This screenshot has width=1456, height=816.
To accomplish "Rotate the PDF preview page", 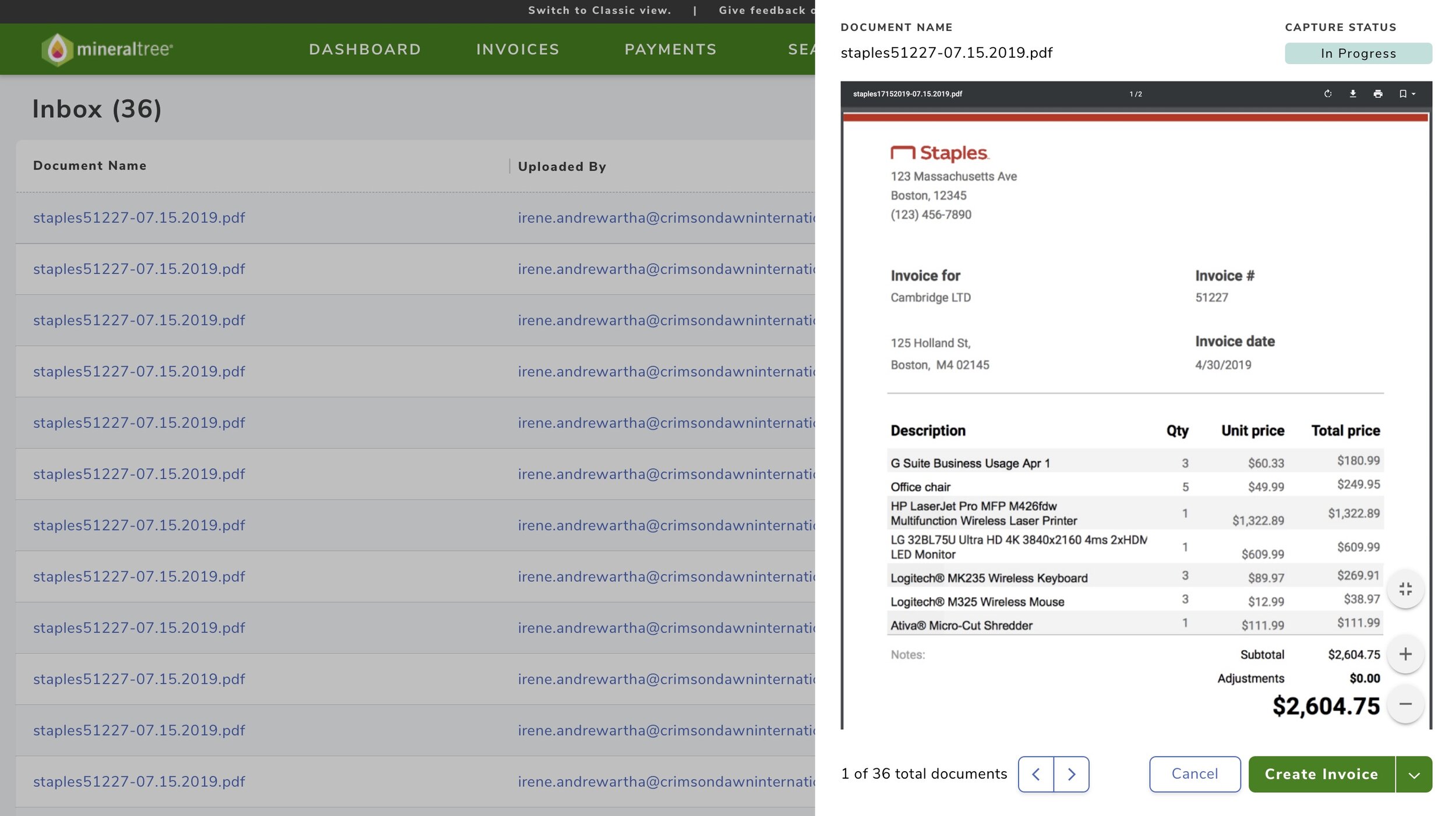I will click(x=1328, y=94).
